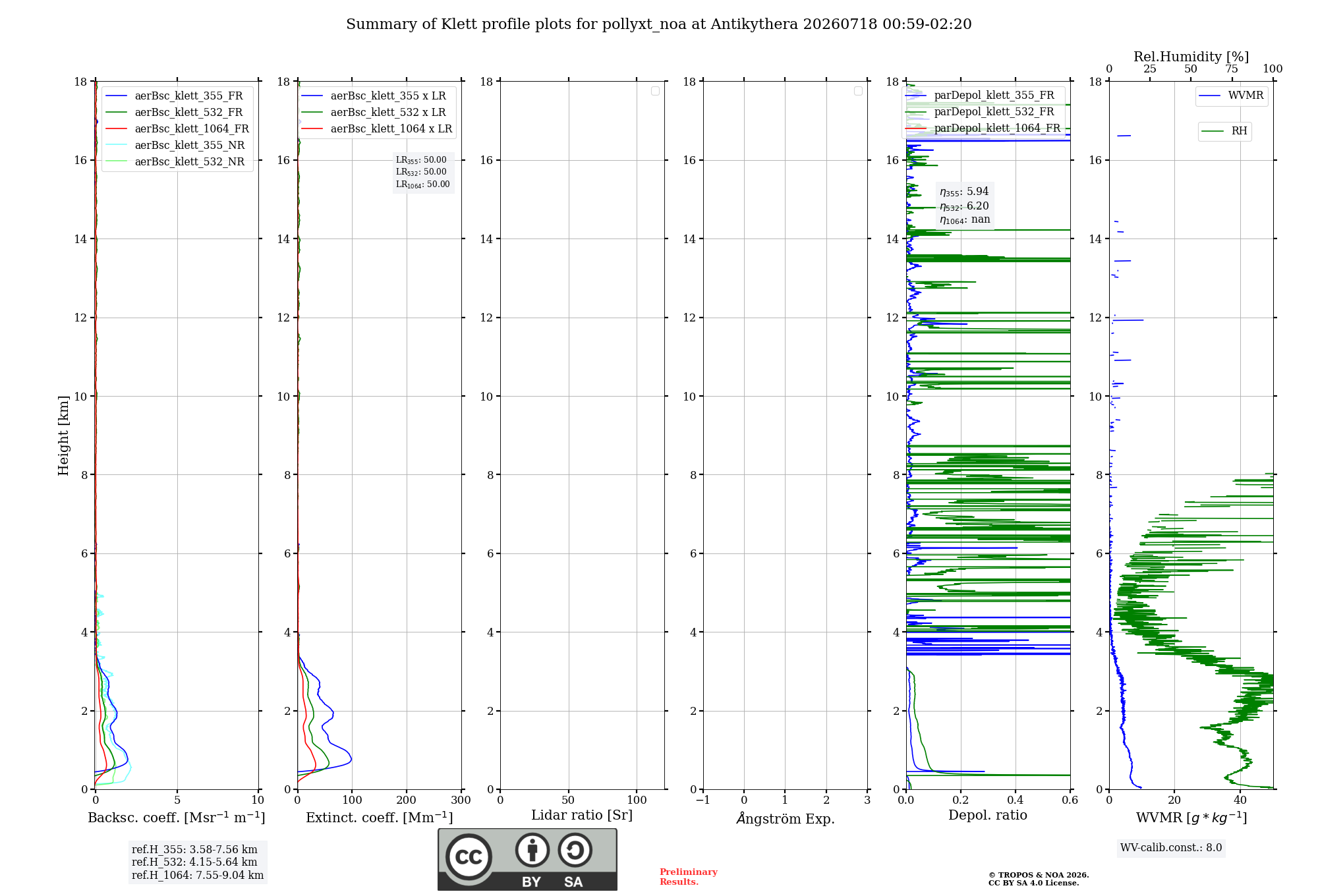Click the lidar ratio LR values text box

pyautogui.click(x=423, y=172)
